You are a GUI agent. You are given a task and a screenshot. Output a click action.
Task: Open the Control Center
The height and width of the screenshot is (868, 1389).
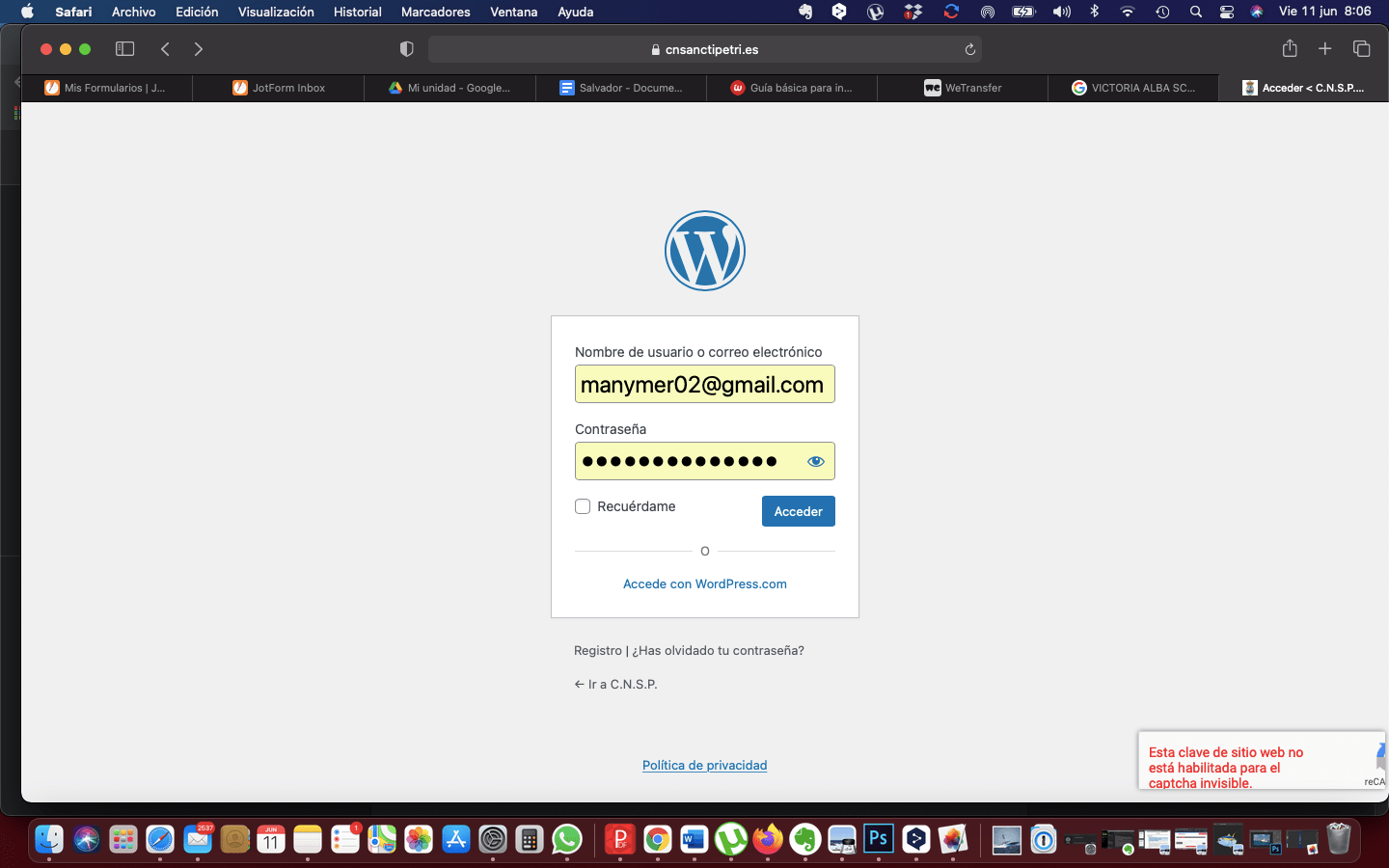[x=1227, y=12]
